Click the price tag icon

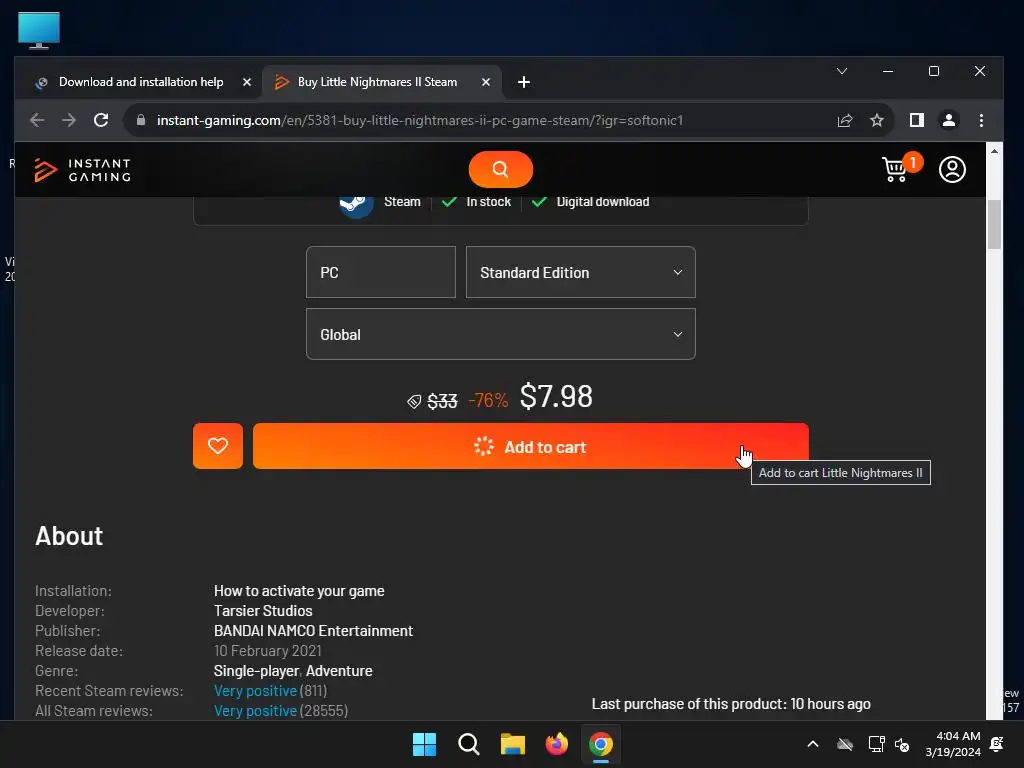coord(414,402)
